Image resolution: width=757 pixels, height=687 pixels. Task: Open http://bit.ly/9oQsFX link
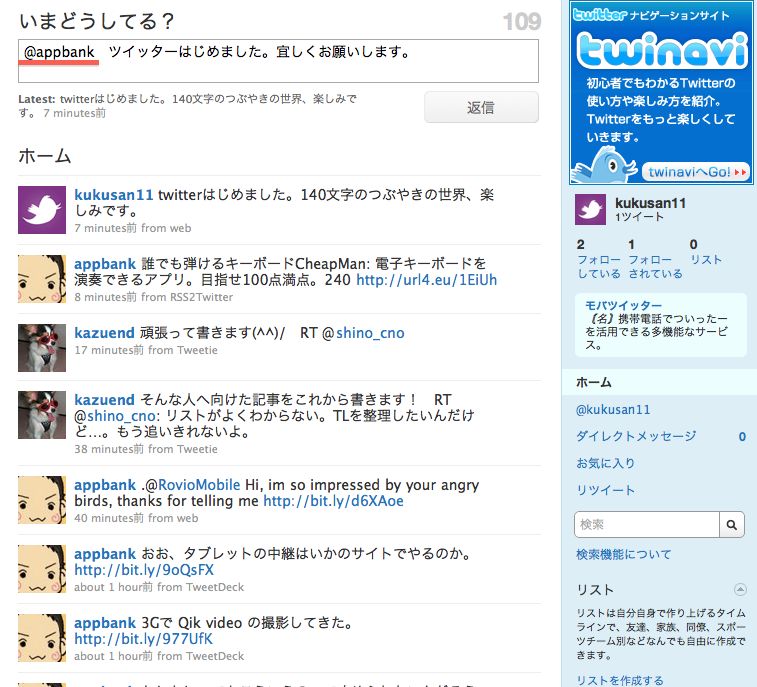point(144,570)
